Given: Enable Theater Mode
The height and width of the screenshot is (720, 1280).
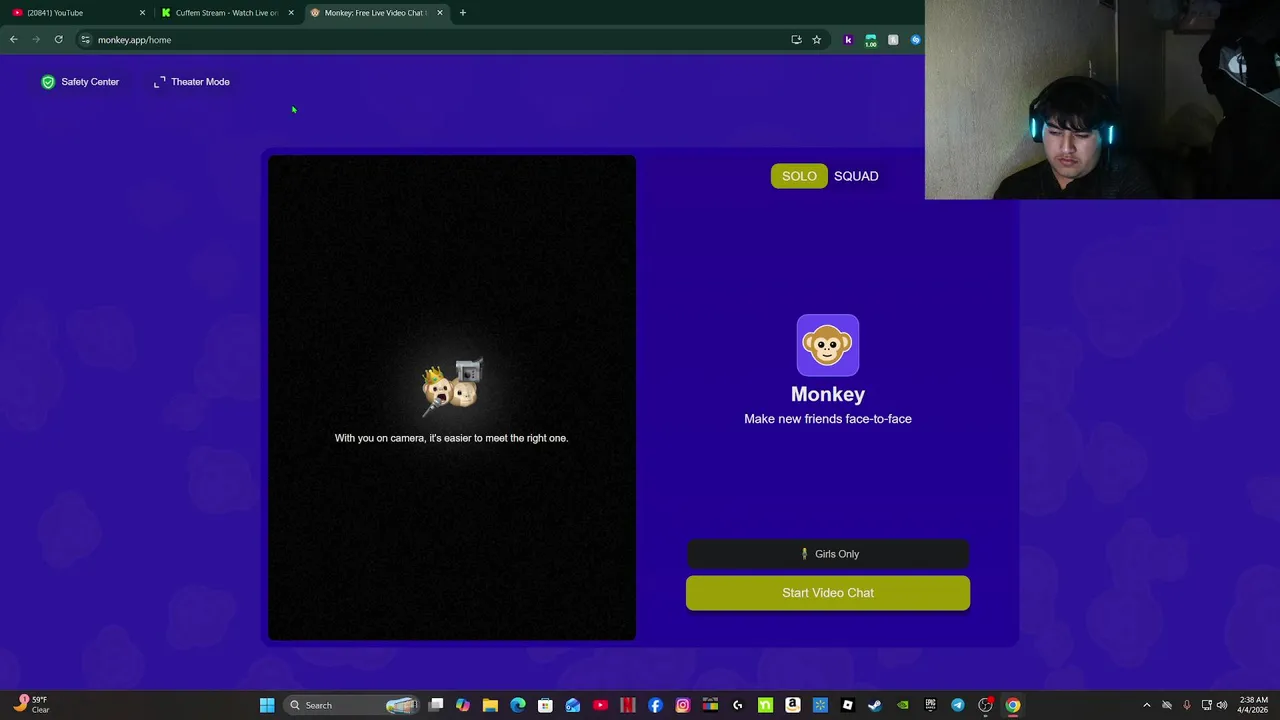Looking at the screenshot, I should coord(191,82).
